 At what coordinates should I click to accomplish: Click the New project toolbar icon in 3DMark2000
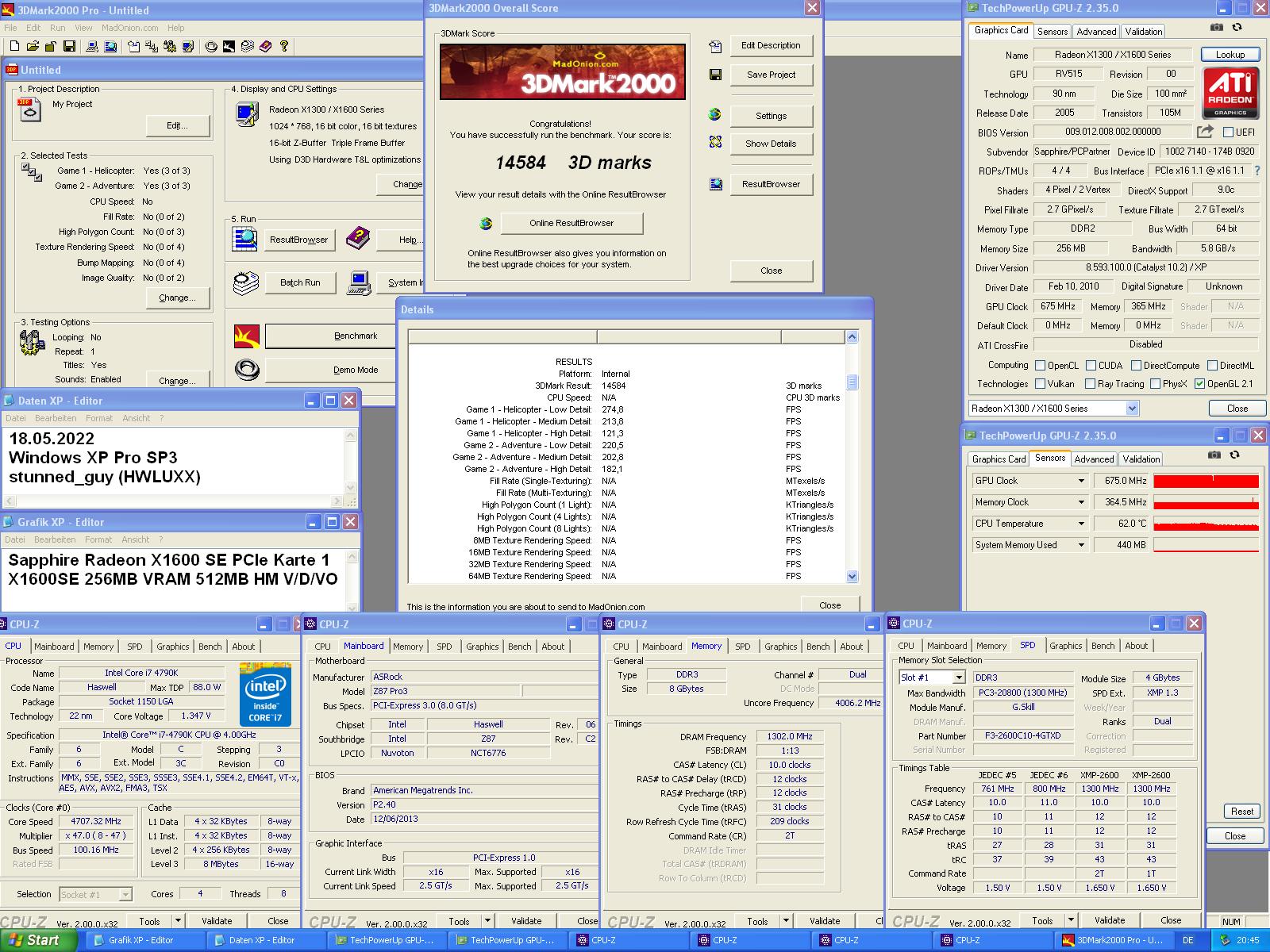click(14, 47)
